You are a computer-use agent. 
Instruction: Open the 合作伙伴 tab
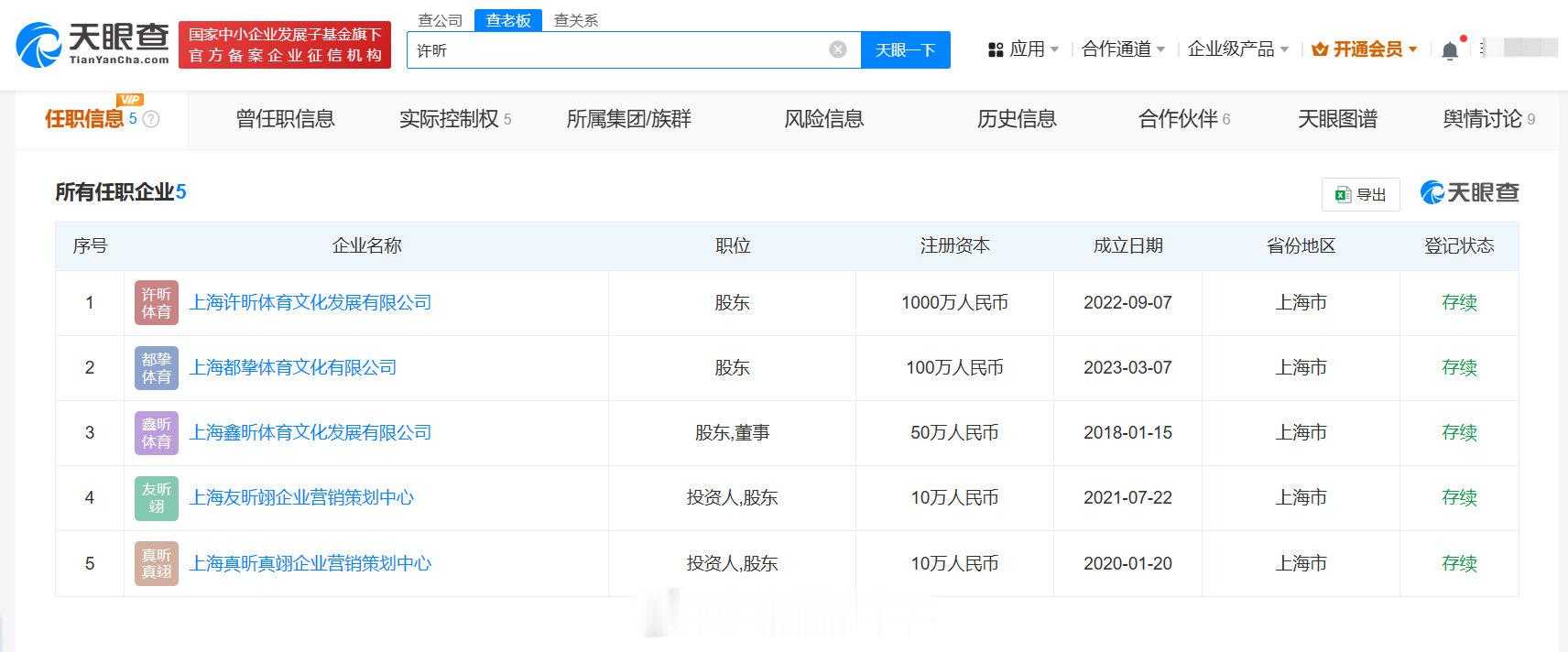(x=1184, y=119)
